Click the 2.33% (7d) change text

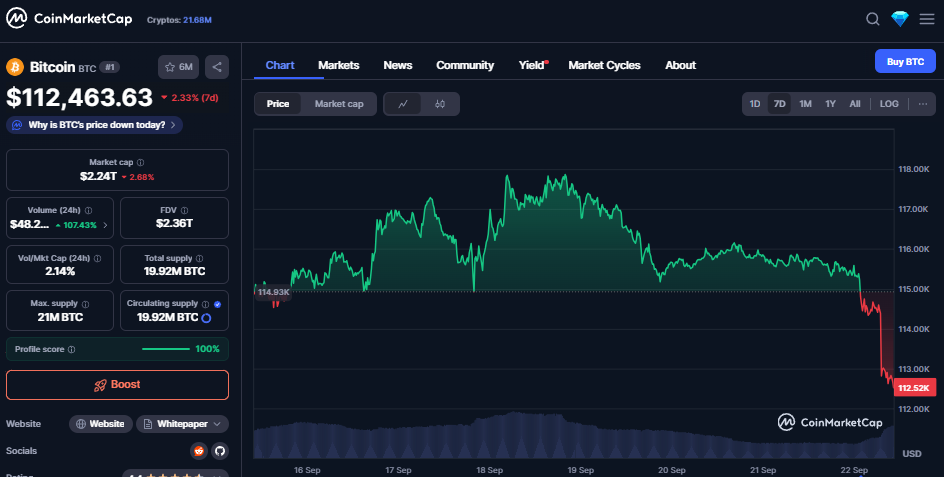pyautogui.click(x=190, y=98)
